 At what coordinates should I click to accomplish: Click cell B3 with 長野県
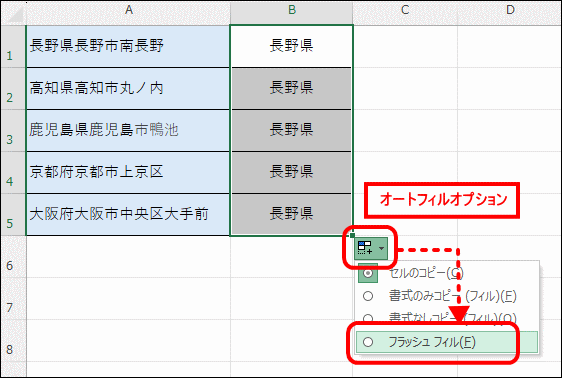tap(291, 130)
